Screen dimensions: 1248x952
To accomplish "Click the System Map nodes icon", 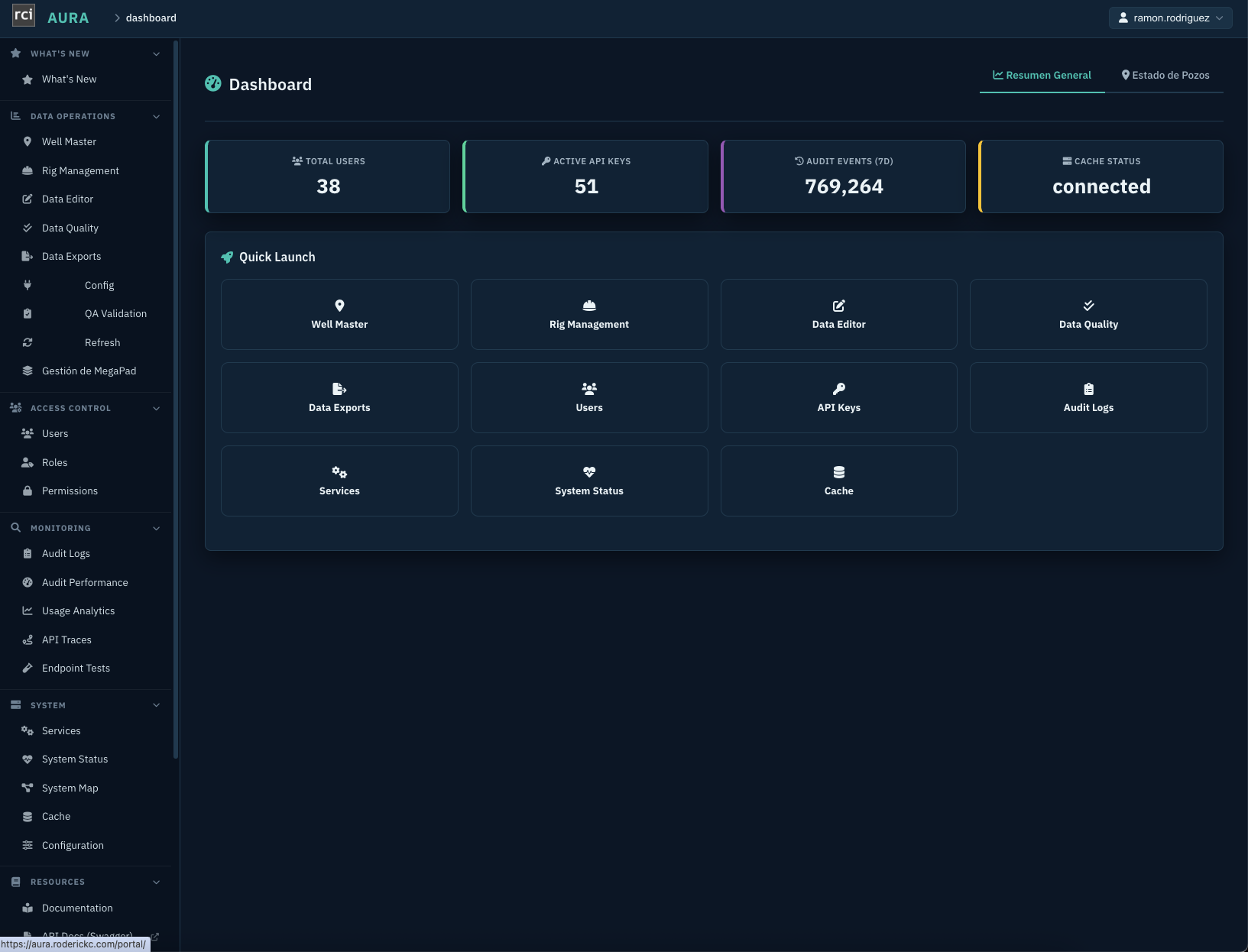I will tap(28, 788).
